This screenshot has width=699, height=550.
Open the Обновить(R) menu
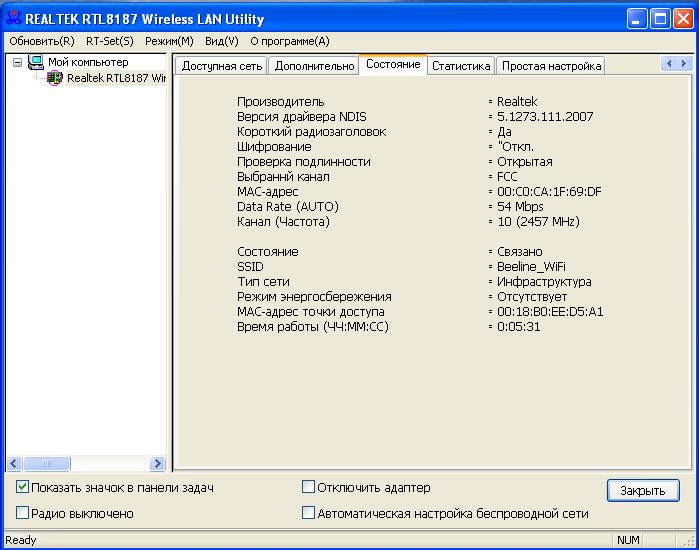(42, 41)
